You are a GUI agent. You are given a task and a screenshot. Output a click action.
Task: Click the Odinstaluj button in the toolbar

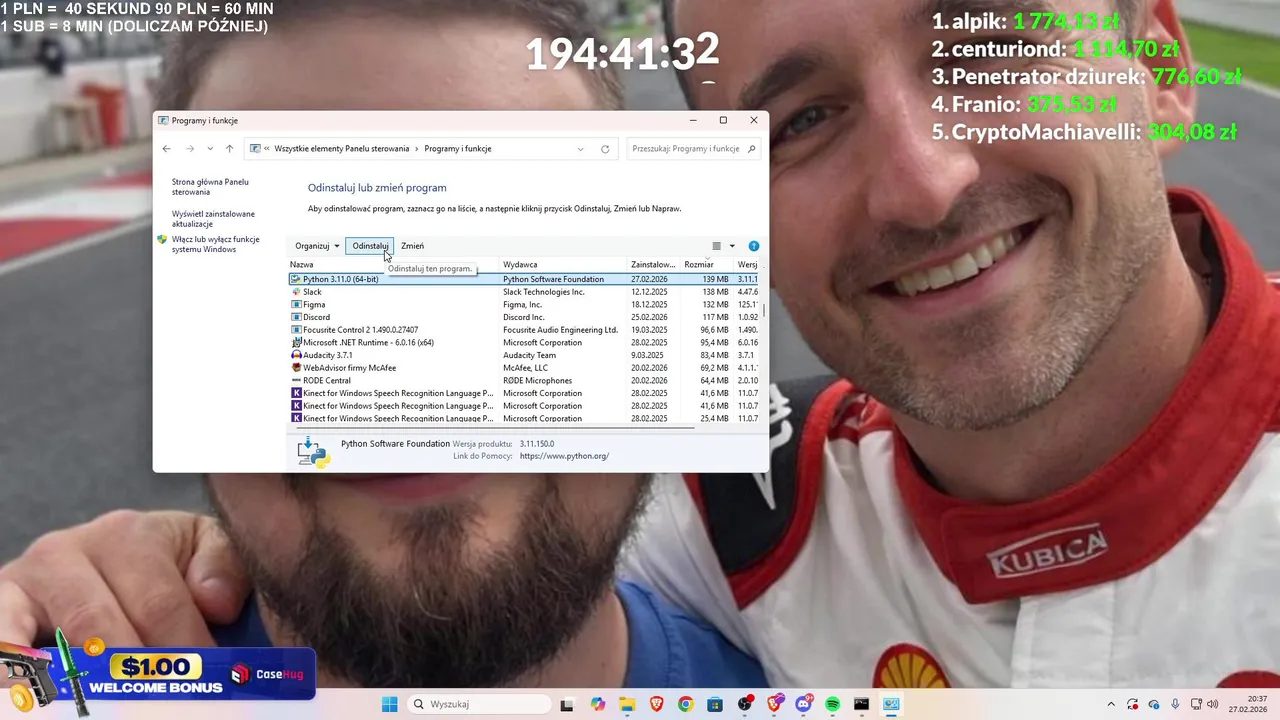[370, 246]
